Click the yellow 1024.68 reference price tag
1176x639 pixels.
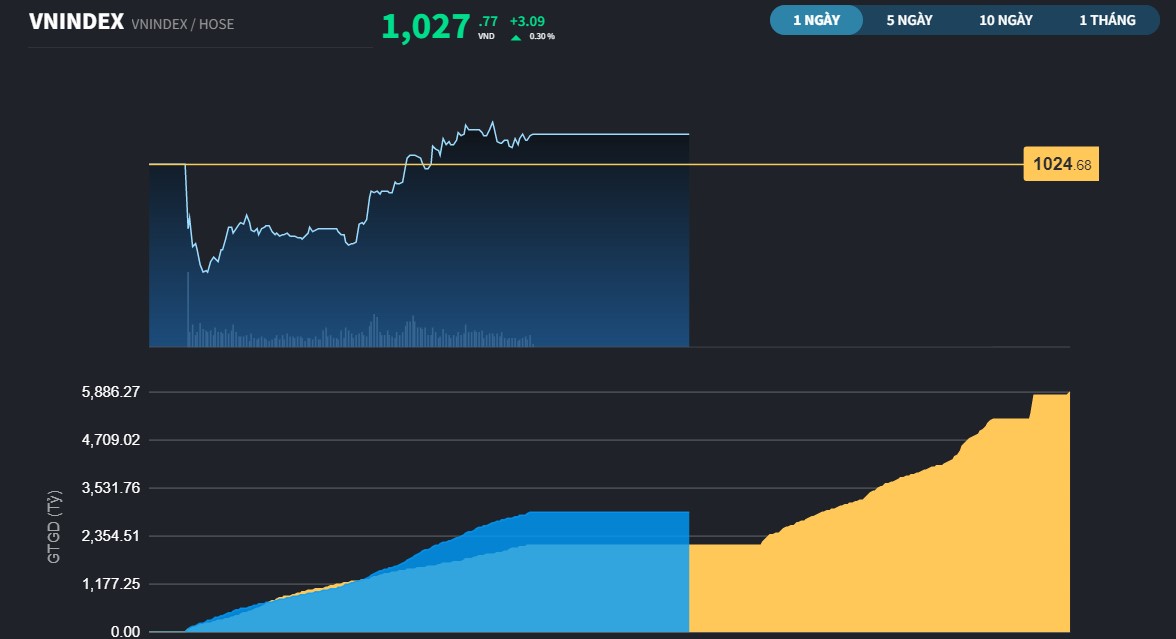coord(1061,164)
